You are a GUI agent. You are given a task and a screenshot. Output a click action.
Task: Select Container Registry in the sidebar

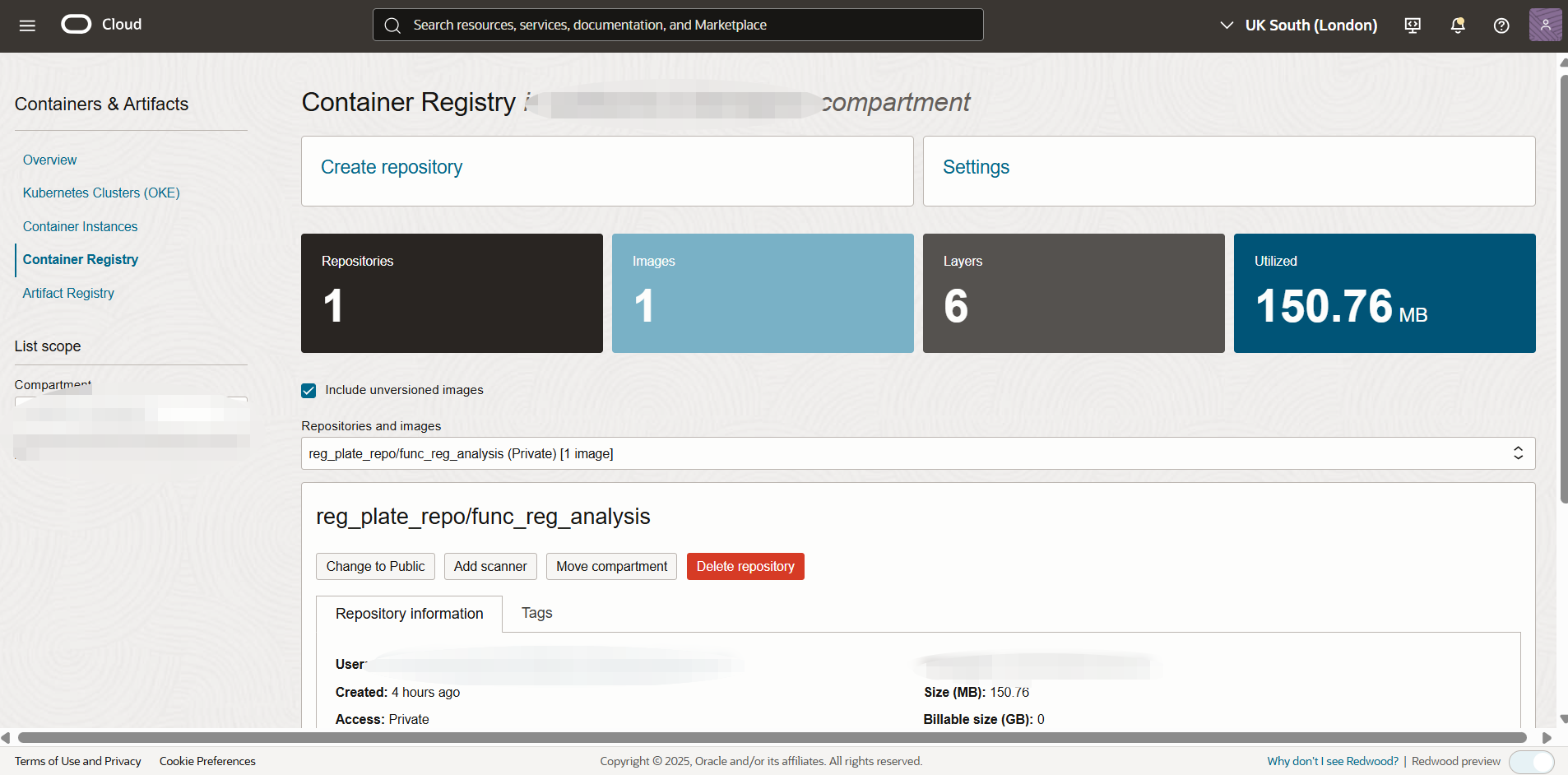point(81,259)
